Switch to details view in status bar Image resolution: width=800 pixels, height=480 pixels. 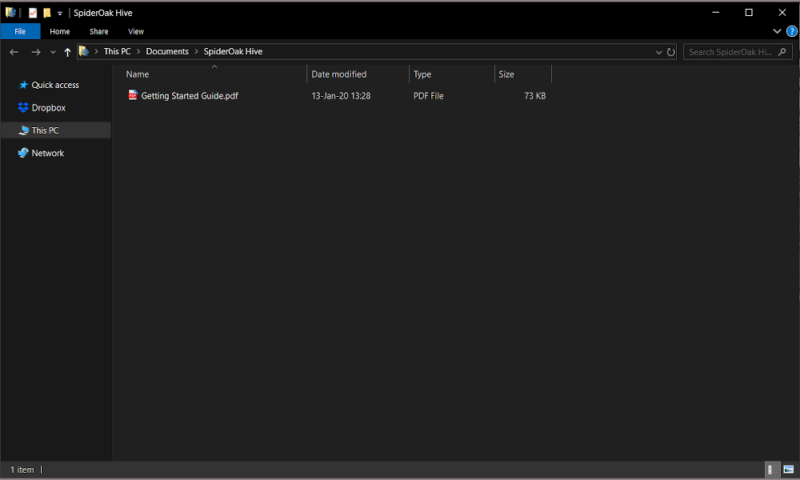pos(772,470)
